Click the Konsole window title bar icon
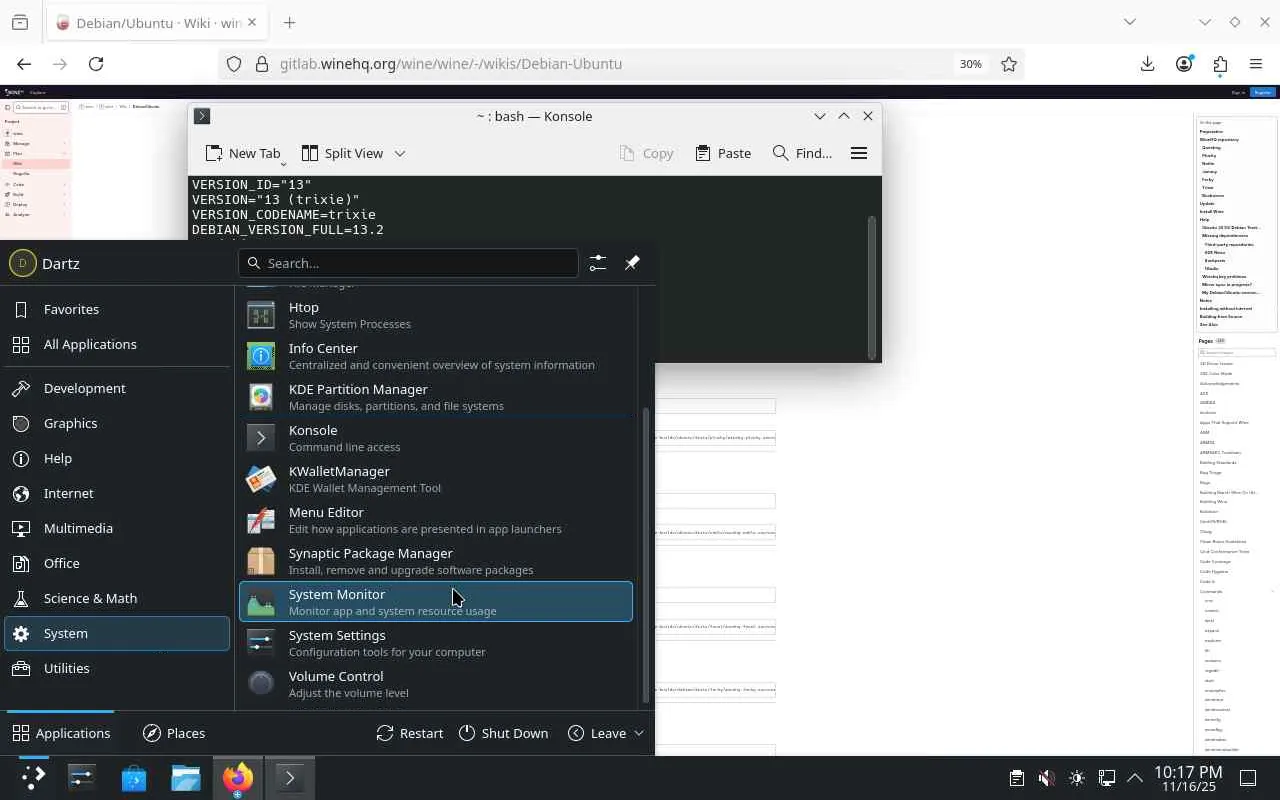Screen dimensions: 1280x800 (202, 116)
